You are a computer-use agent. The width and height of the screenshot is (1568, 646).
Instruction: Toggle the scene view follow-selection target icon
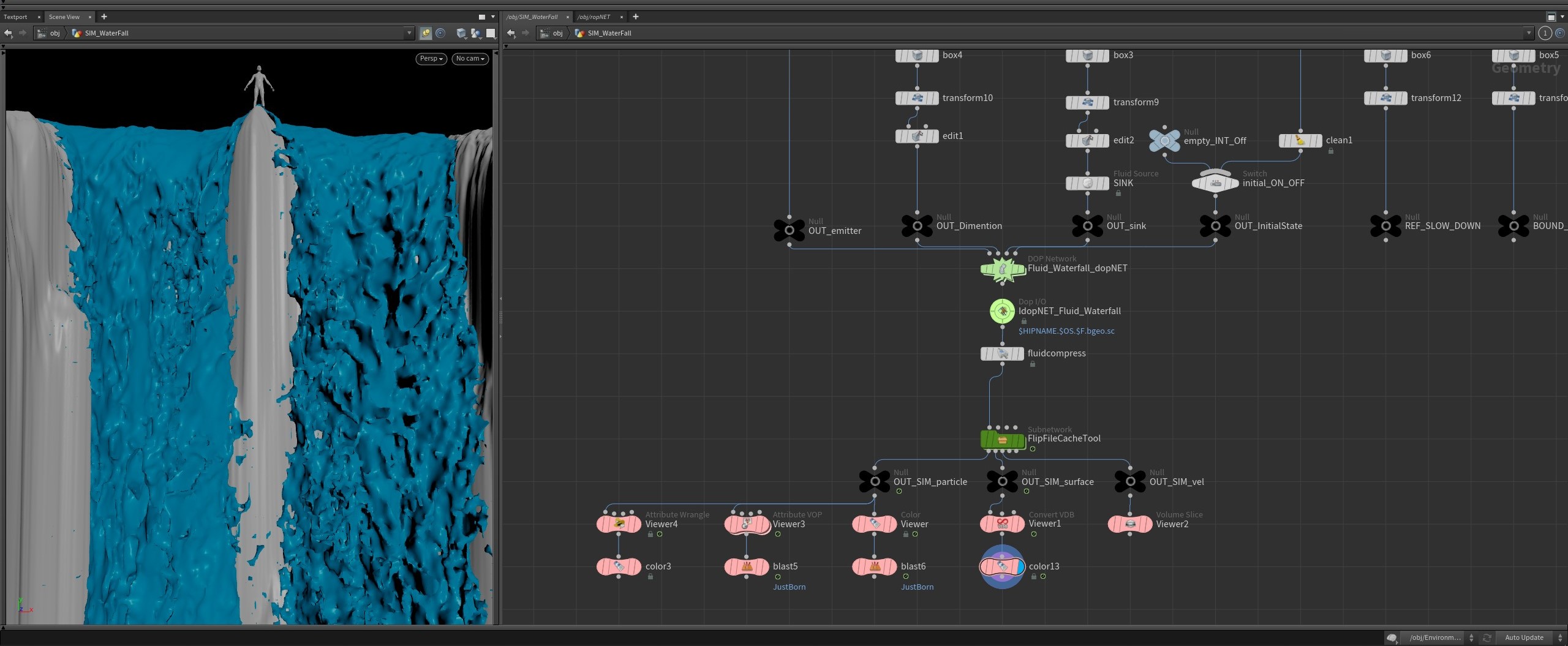click(x=440, y=33)
